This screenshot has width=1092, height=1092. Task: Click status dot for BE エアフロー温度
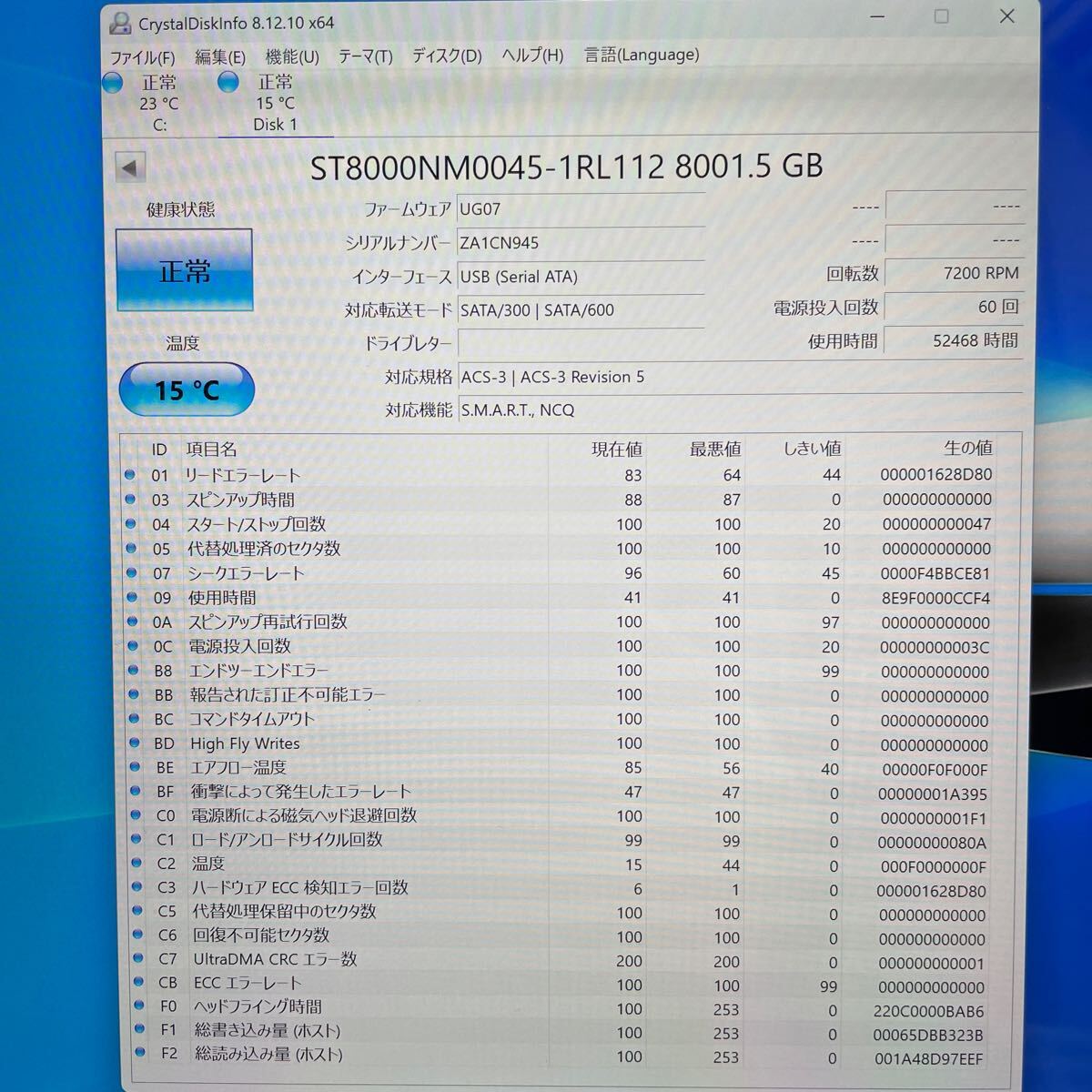click(x=135, y=767)
